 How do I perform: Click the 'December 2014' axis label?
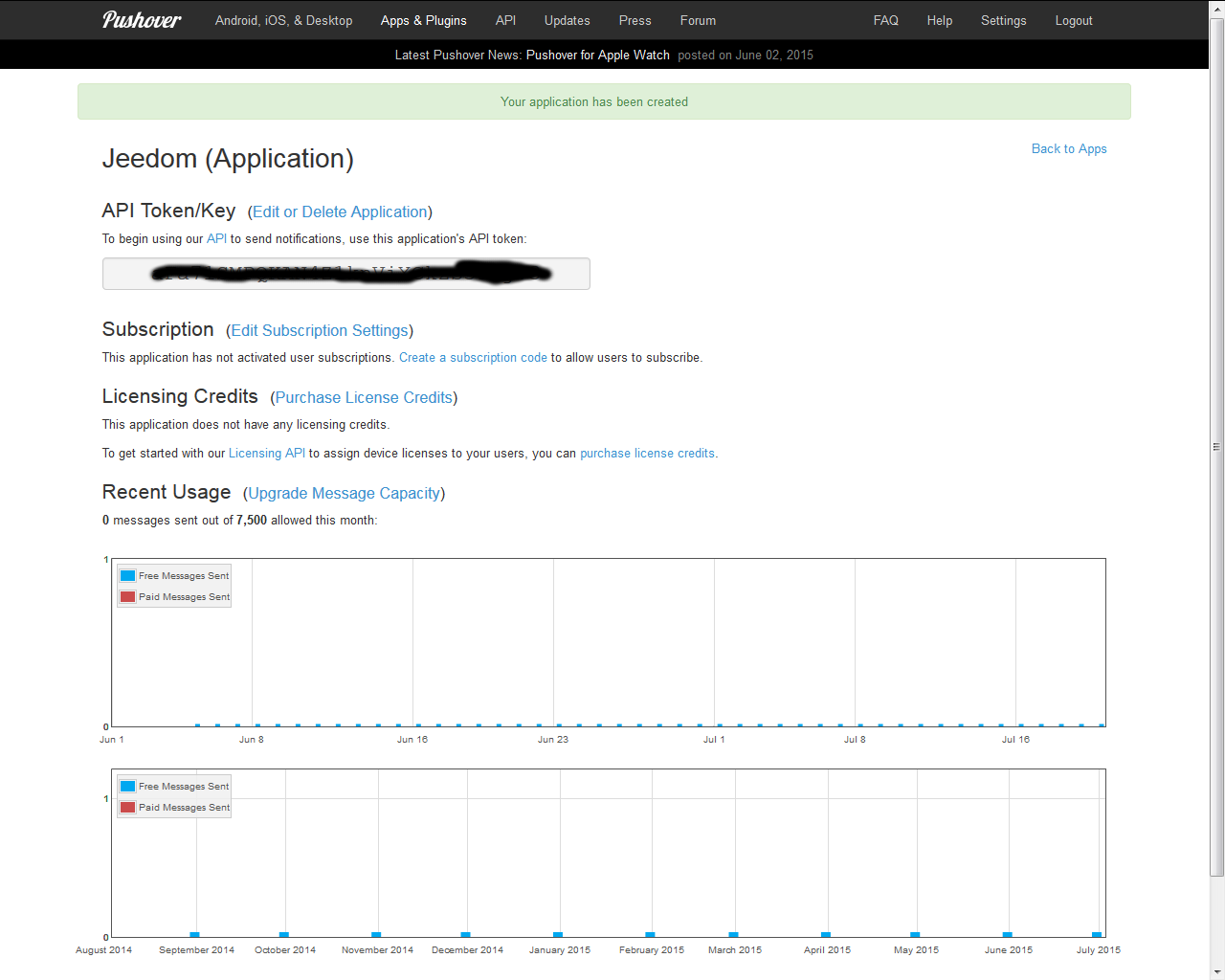467,949
